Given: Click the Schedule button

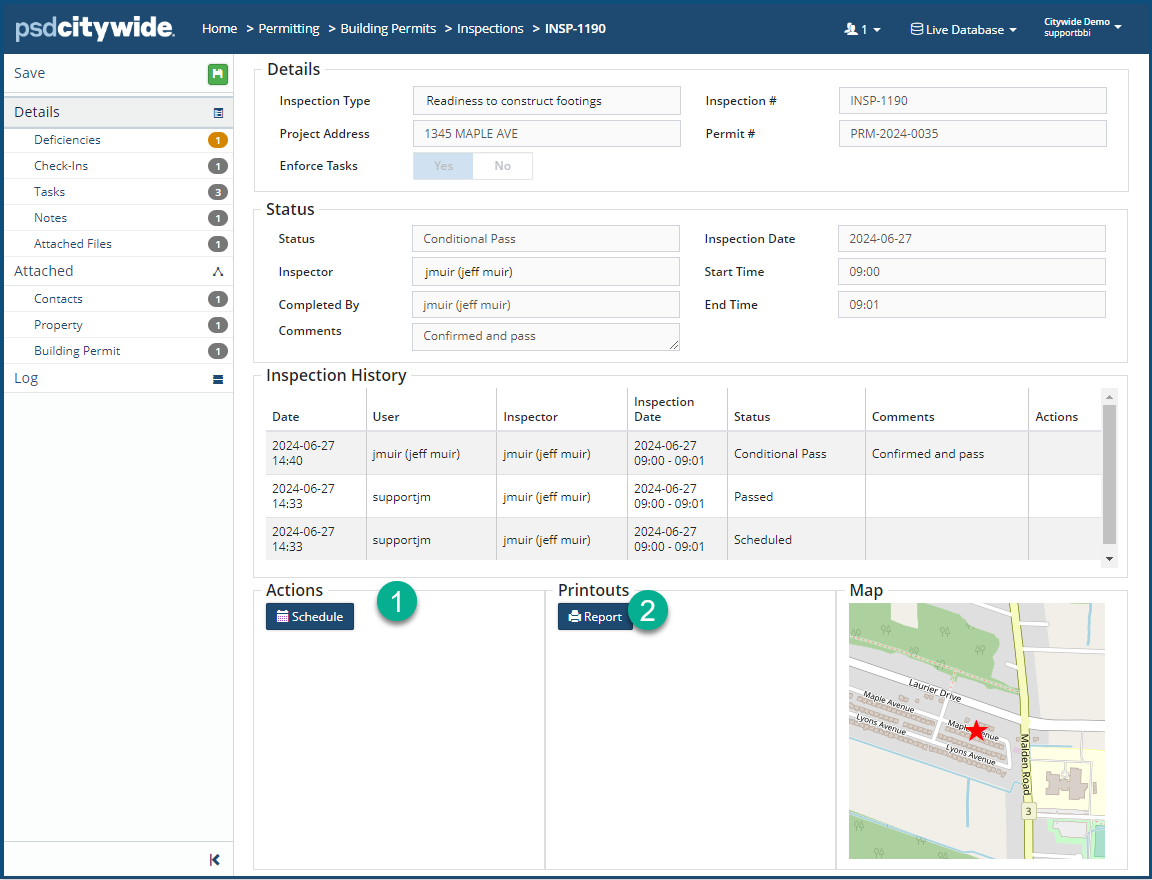Looking at the screenshot, I should (310, 617).
